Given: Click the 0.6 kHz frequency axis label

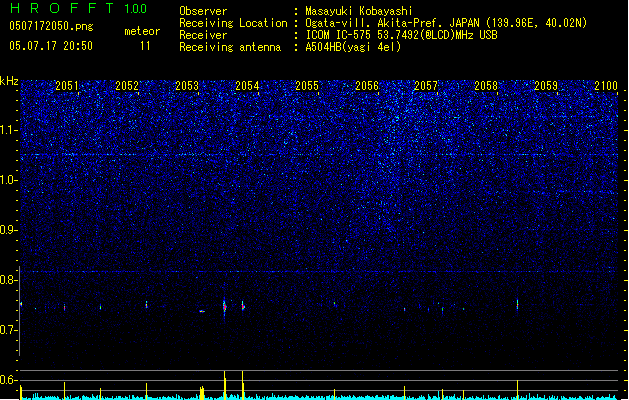Looking at the screenshot, I should coord(9,380).
